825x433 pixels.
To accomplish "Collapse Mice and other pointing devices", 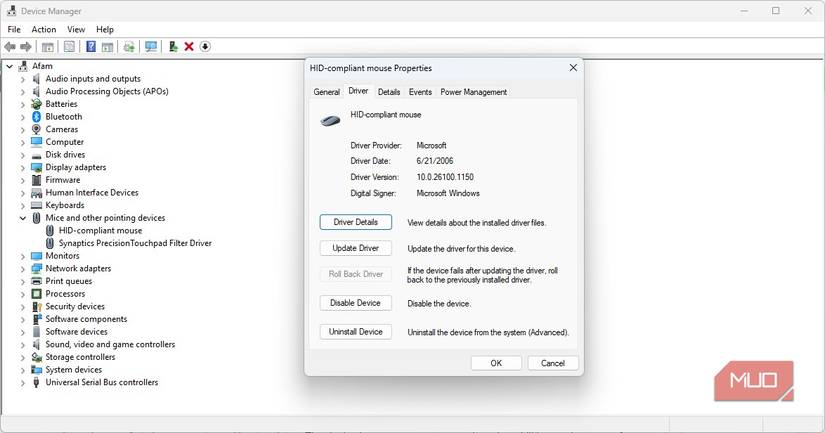I will [23, 218].
